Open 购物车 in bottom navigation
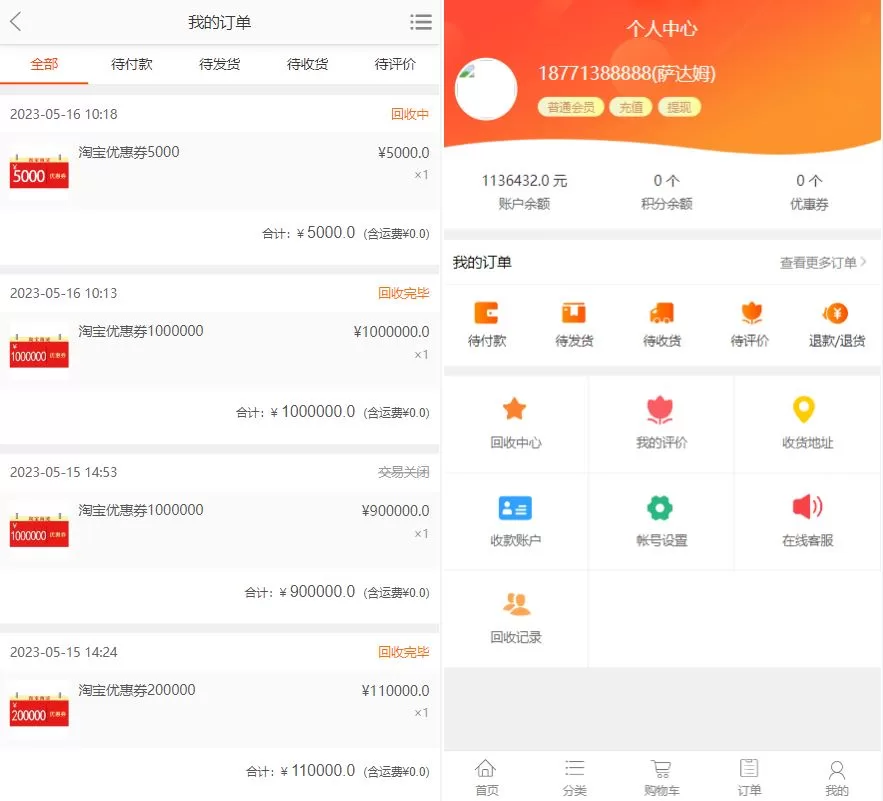This screenshot has height=801, width=883. (x=662, y=777)
